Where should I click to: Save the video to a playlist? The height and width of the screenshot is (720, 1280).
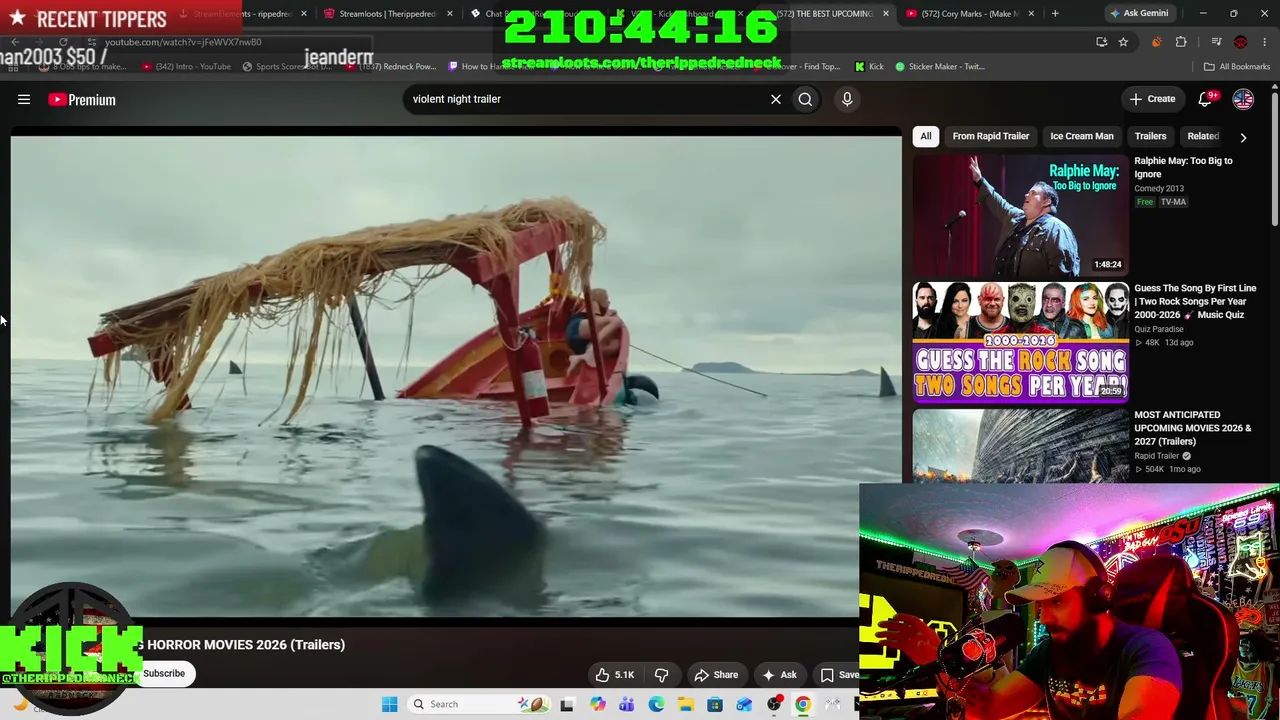[838, 675]
